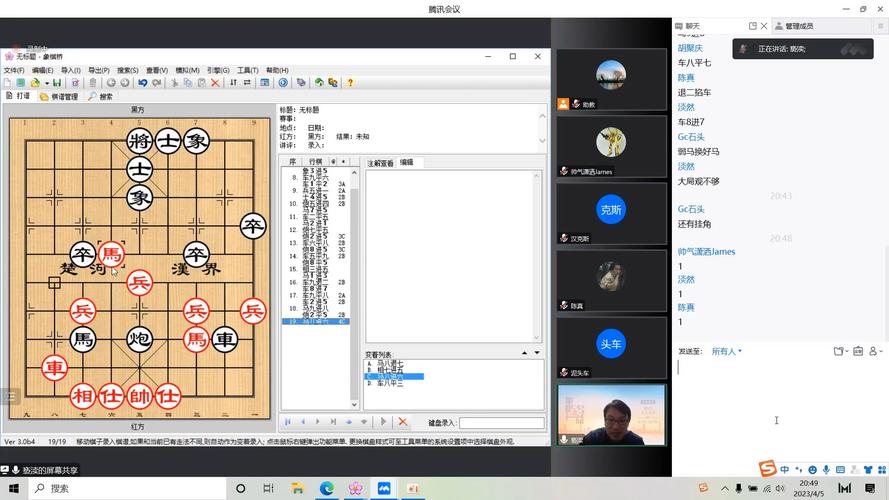Click the tag label toolbar icon

point(300,83)
